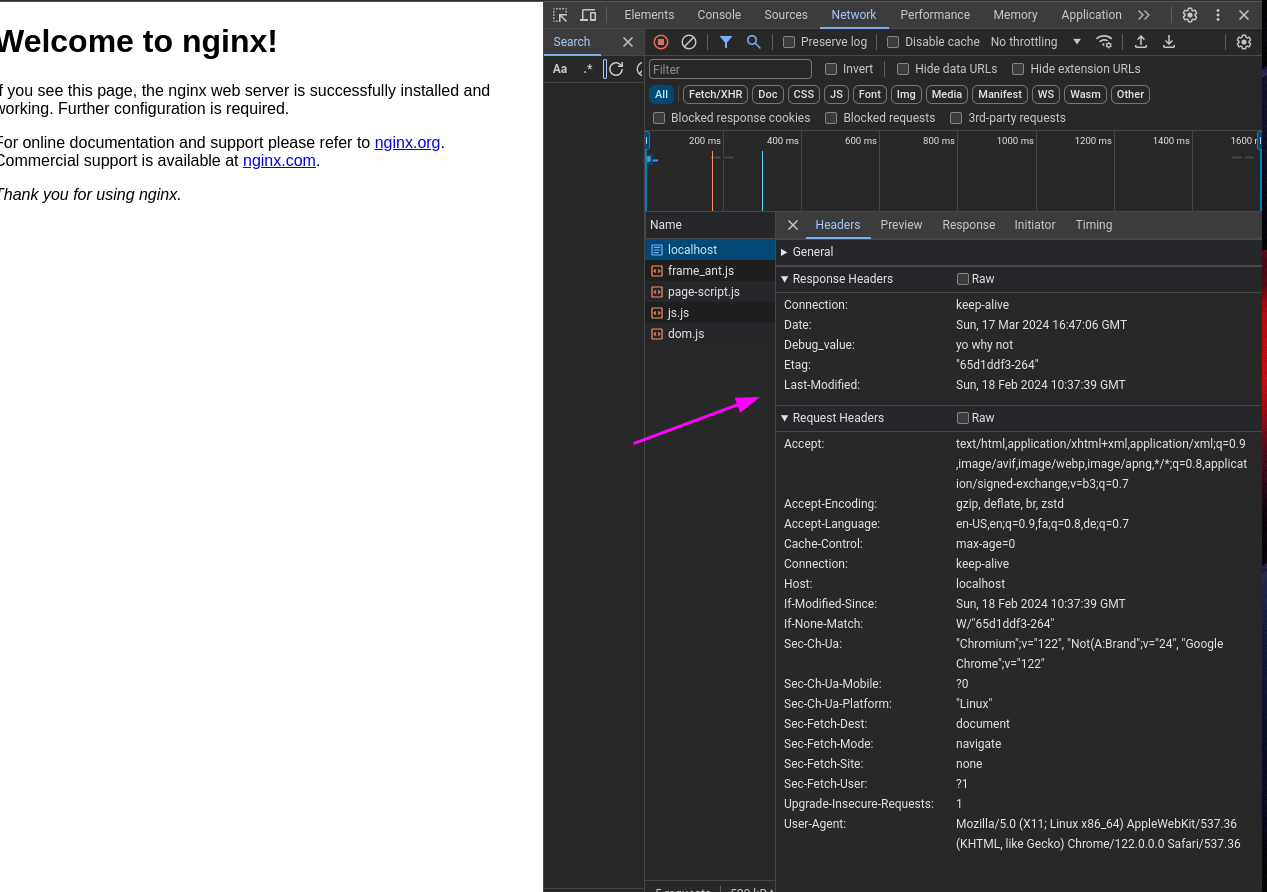Check Hide data URLs

[903, 69]
